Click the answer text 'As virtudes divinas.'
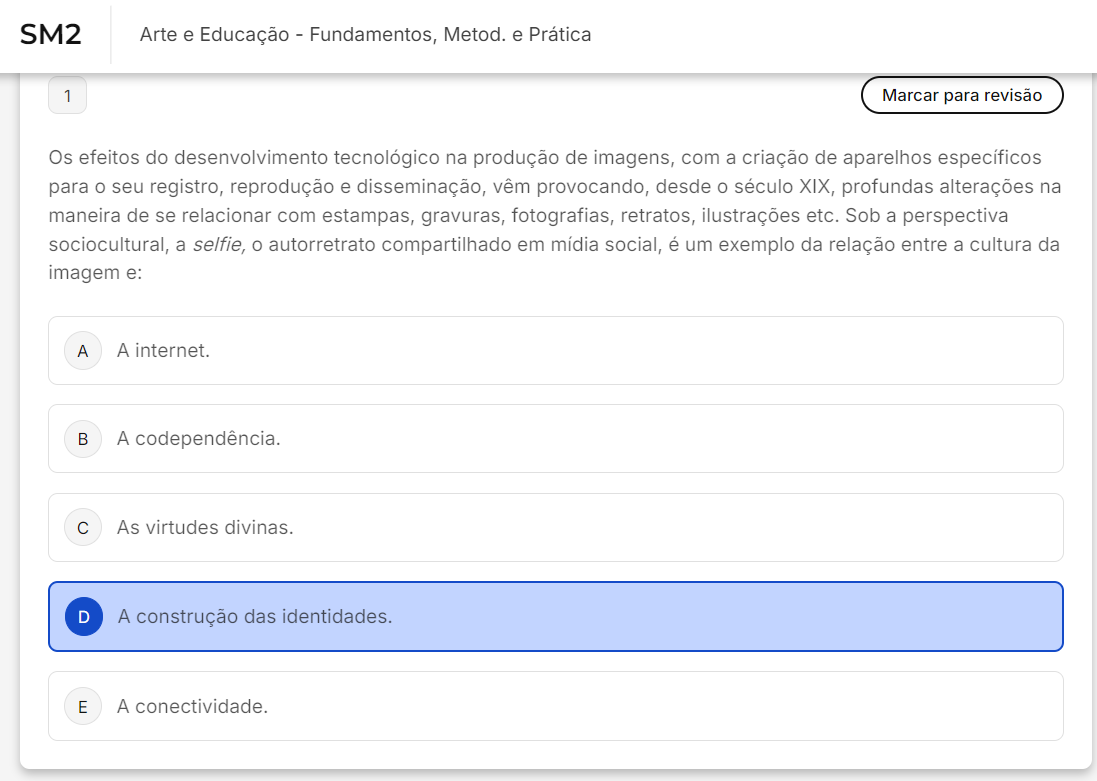The image size is (1097, 781). point(205,528)
